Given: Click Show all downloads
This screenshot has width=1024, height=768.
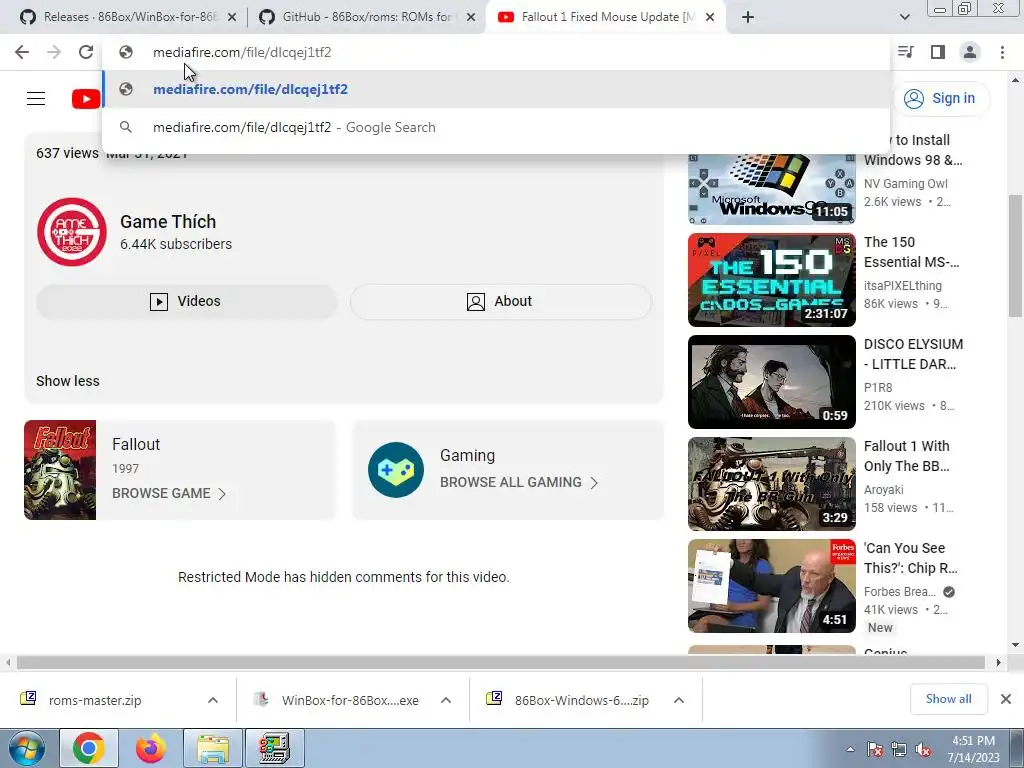Looking at the screenshot, I should point(948,699).
